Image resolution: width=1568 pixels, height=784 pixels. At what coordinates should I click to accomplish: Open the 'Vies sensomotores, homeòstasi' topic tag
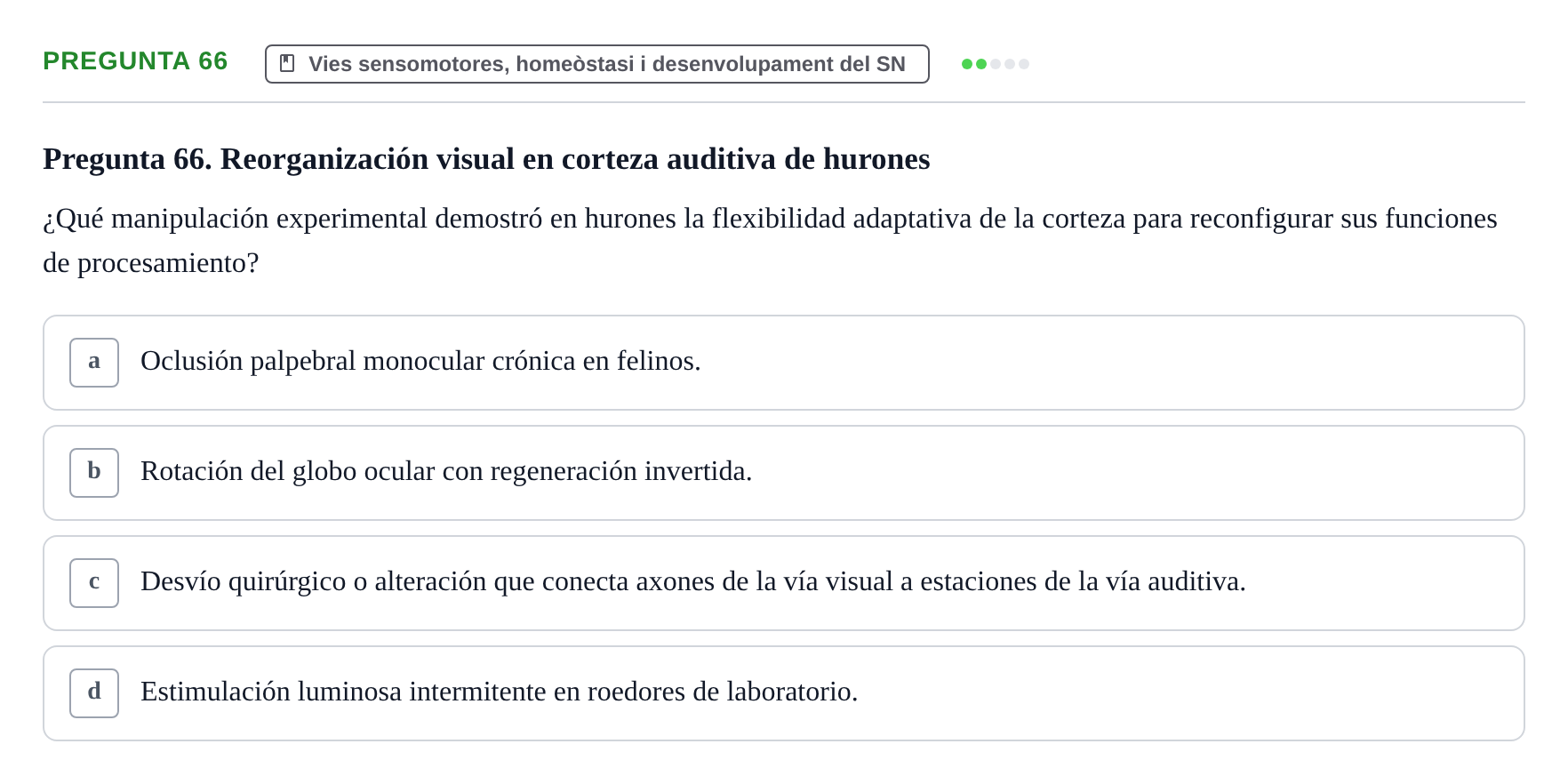point(597,64)
